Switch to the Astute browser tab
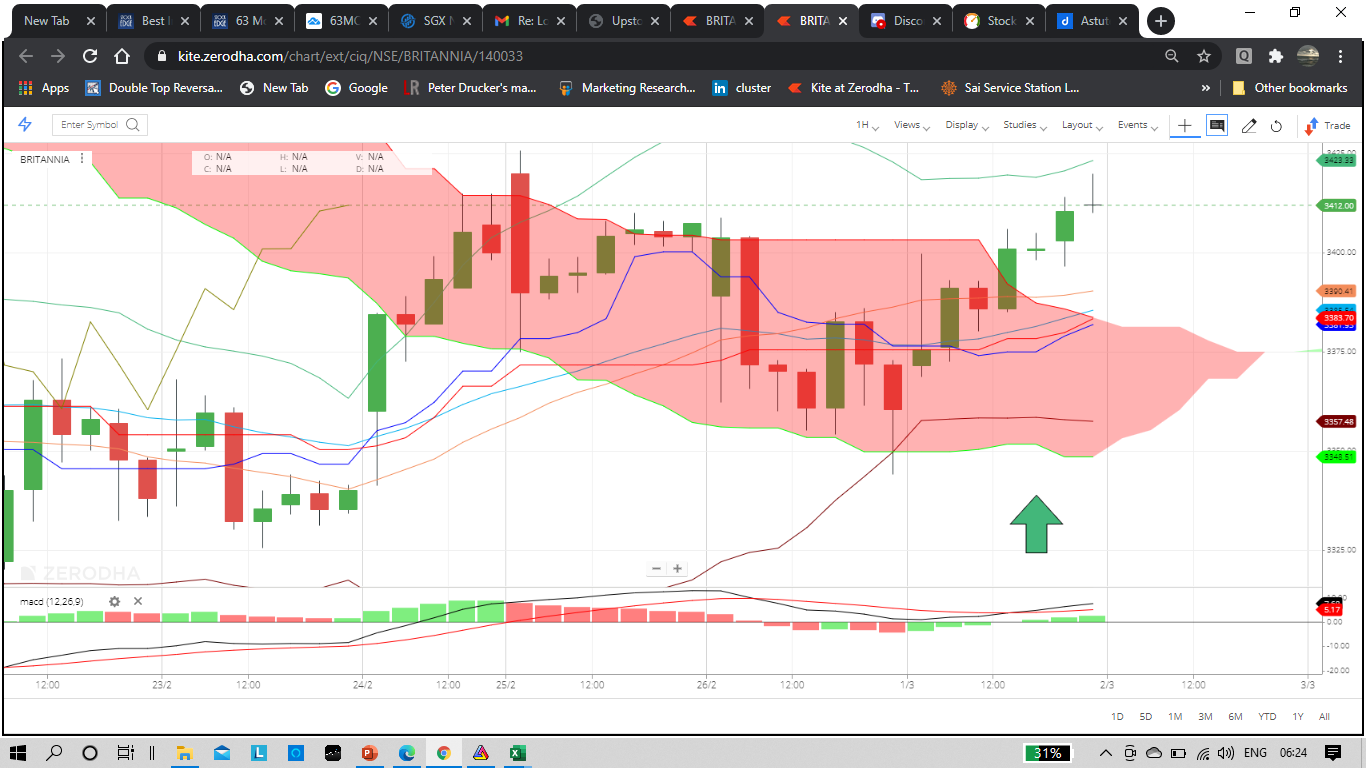Viewport: 1366px width, 768px height. coord(1092,20)
